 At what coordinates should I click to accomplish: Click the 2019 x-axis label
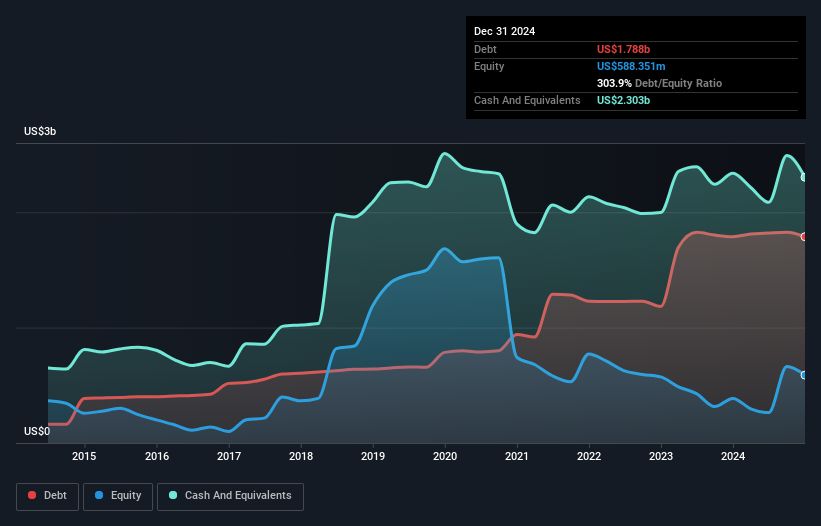(x=373, y=456)
